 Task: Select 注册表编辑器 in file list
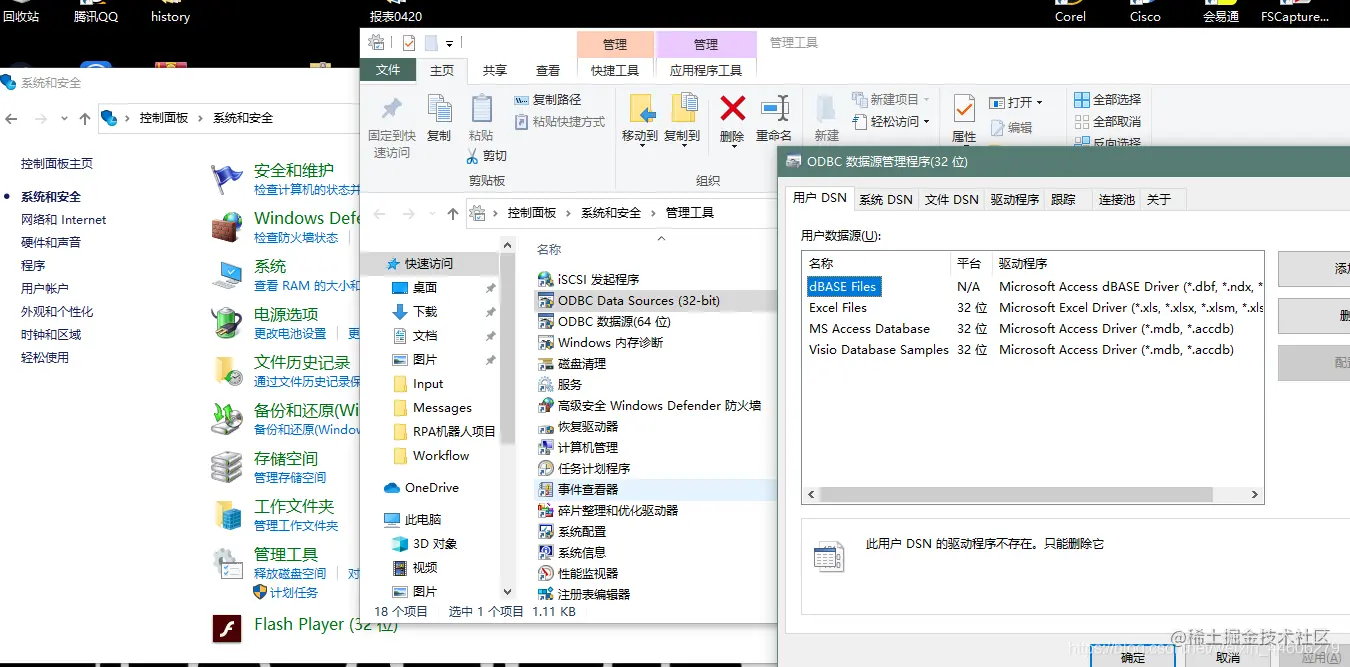(584, 594)
